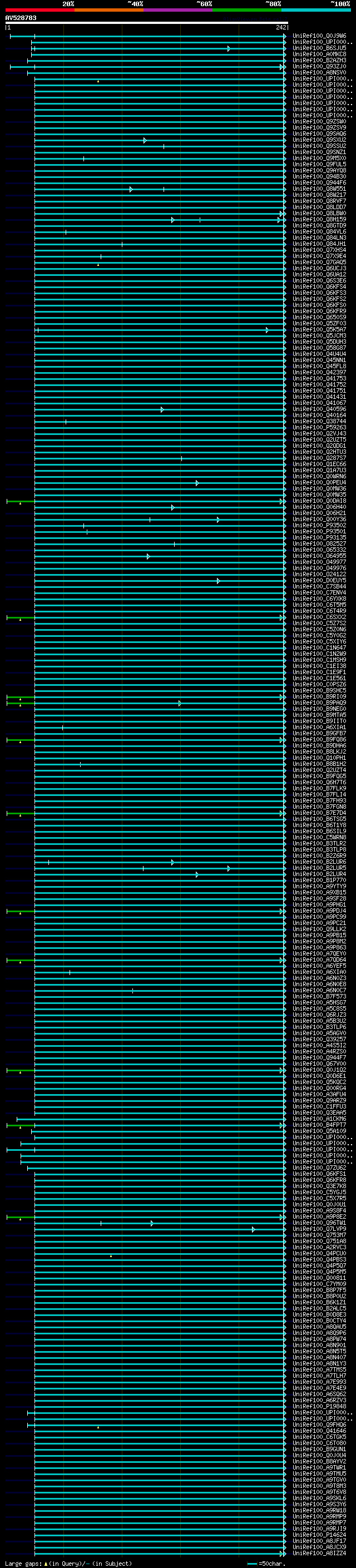Select hit label UniRef100_A6NOC7
Image resolution: width=356 pixels, height=1568 pixels.
tap(319, 990)
